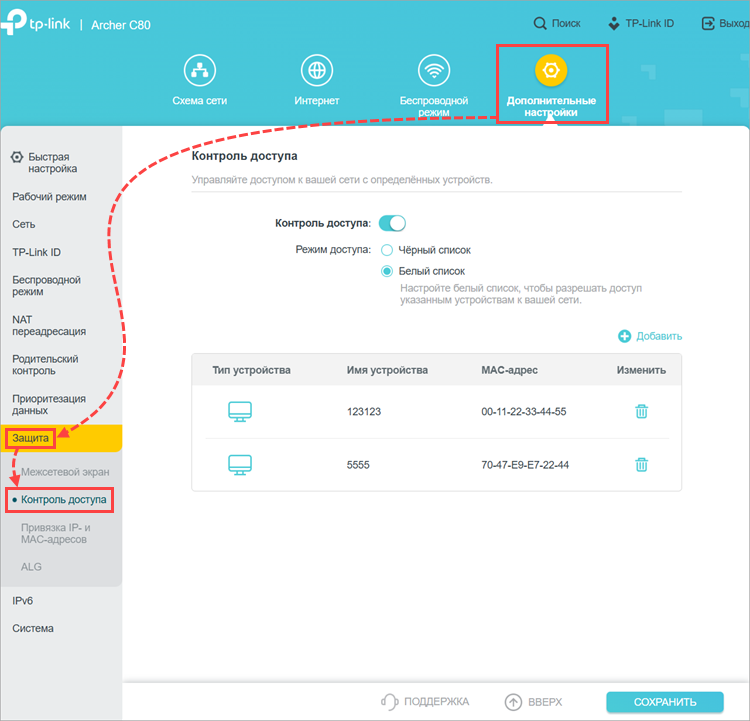Viewport: 750px width, 721px height.
Task: Click the Добавить (Add) link
Action: (650, 336)
